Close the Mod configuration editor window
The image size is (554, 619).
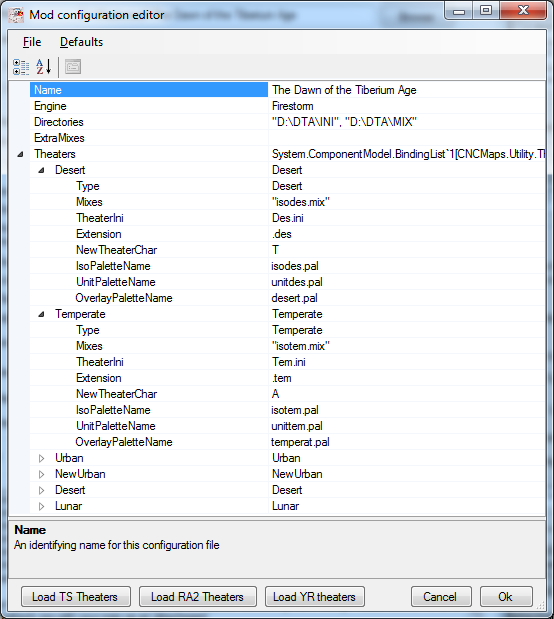pos(523,11)
